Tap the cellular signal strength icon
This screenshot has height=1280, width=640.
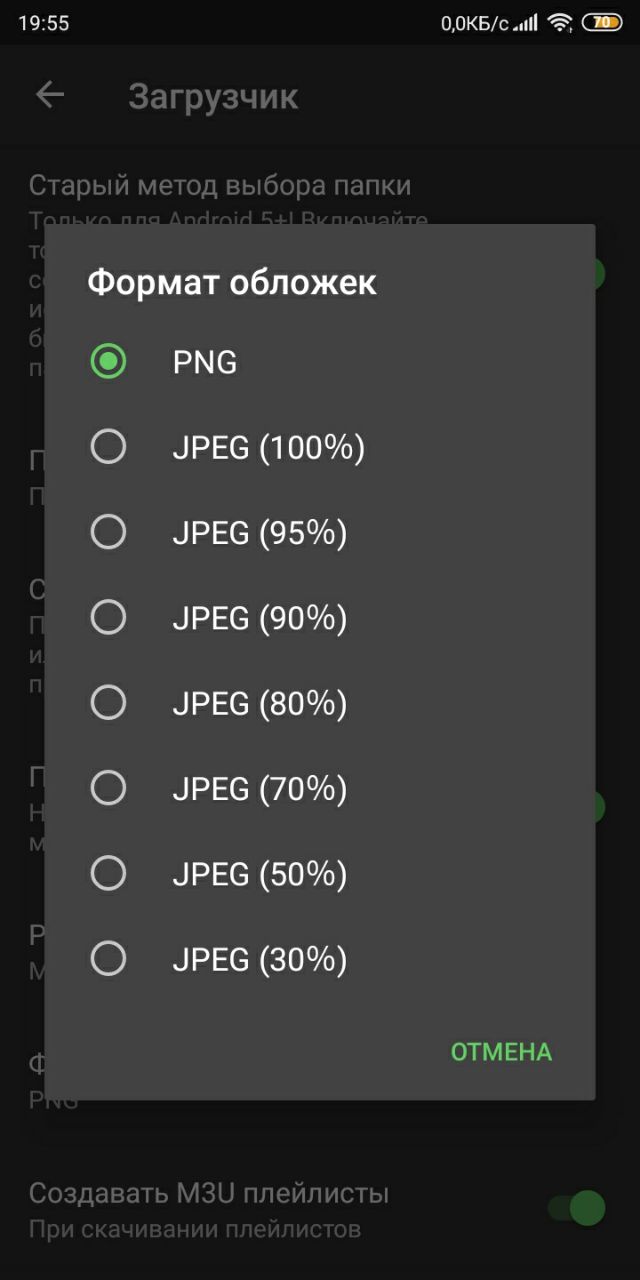click(x=526, y=22)
